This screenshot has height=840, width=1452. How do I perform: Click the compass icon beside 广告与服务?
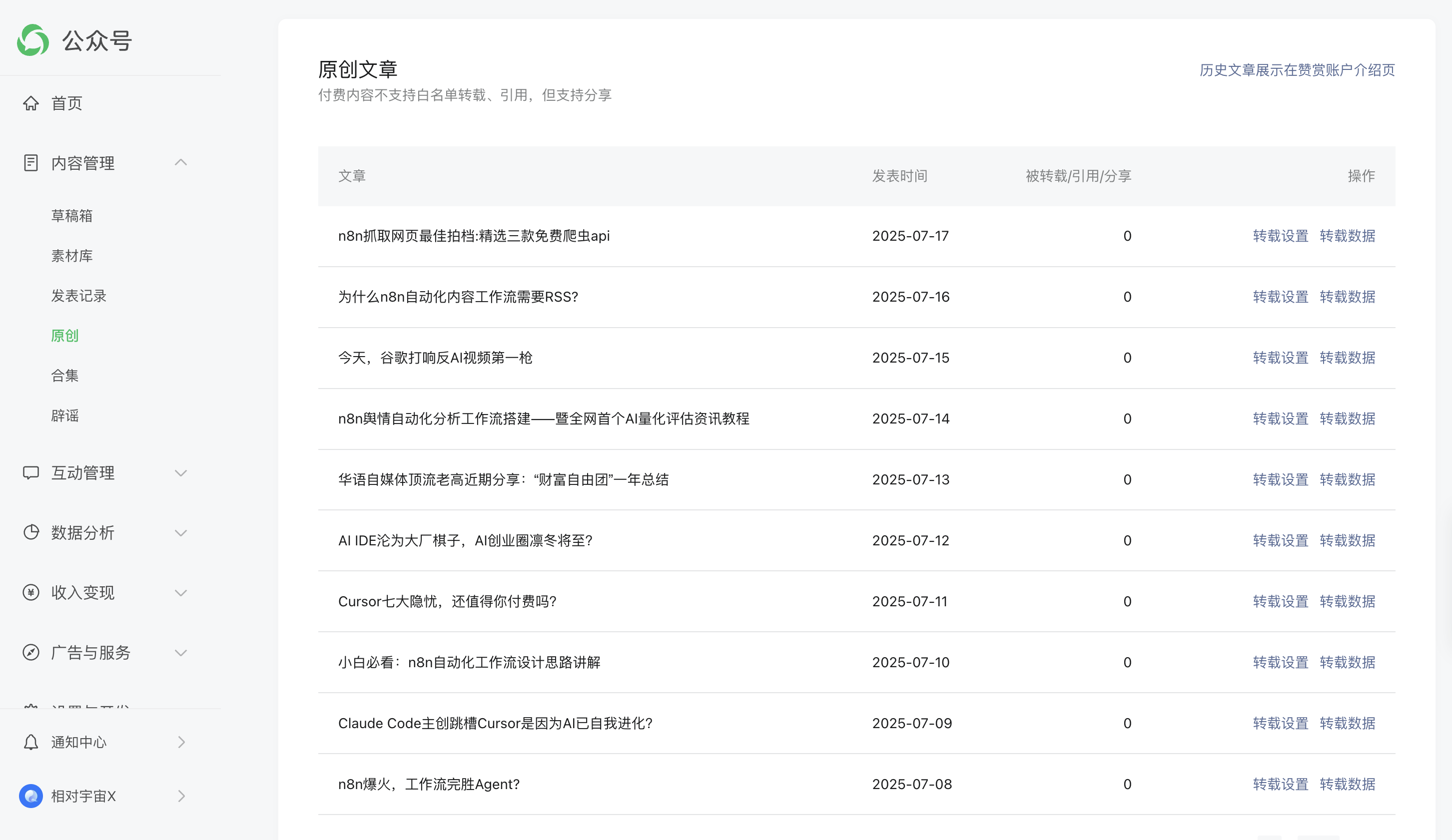[31, 652]
